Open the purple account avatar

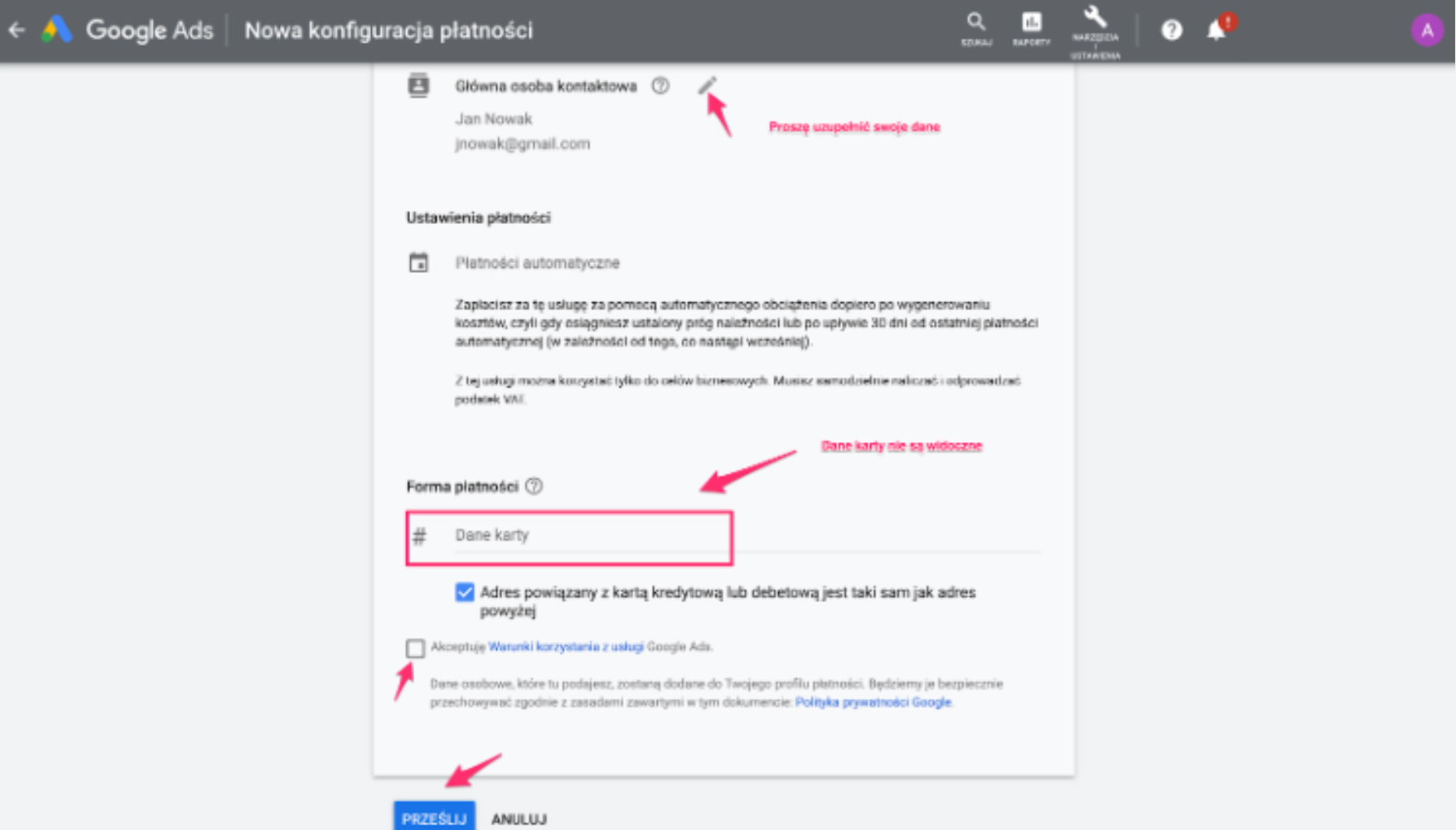click(1427, 31)
